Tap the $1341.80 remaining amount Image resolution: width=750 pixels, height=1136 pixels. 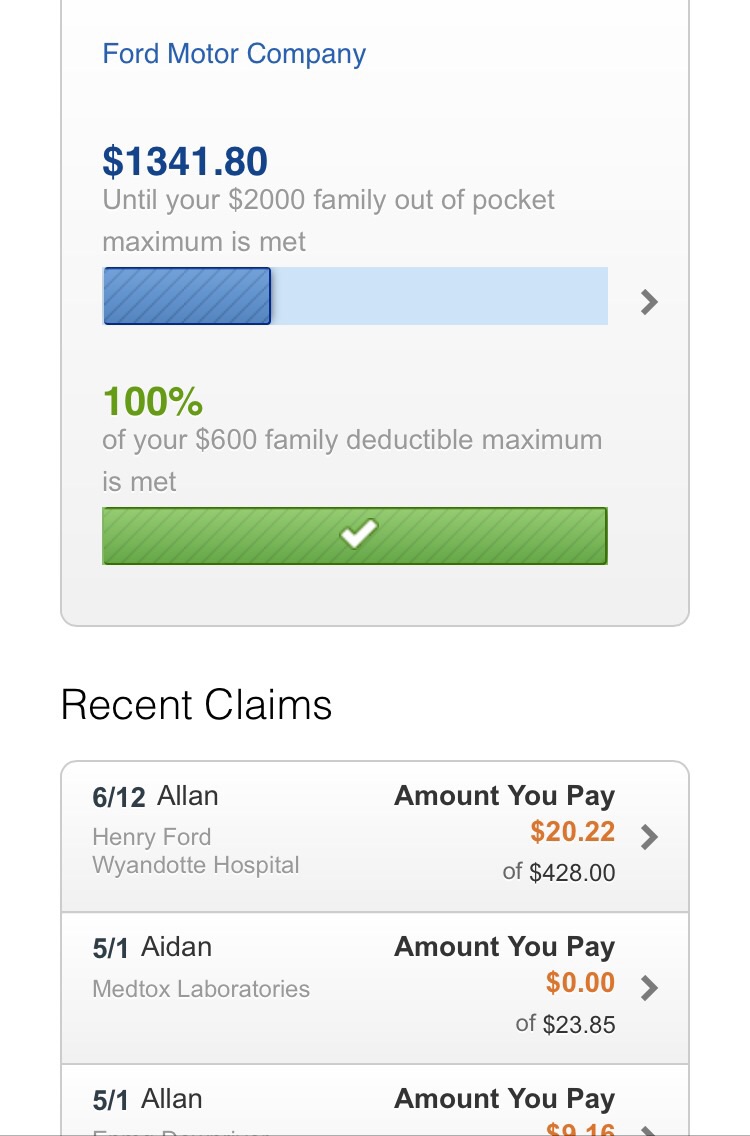pyautogui.click(x=185, y=162)
